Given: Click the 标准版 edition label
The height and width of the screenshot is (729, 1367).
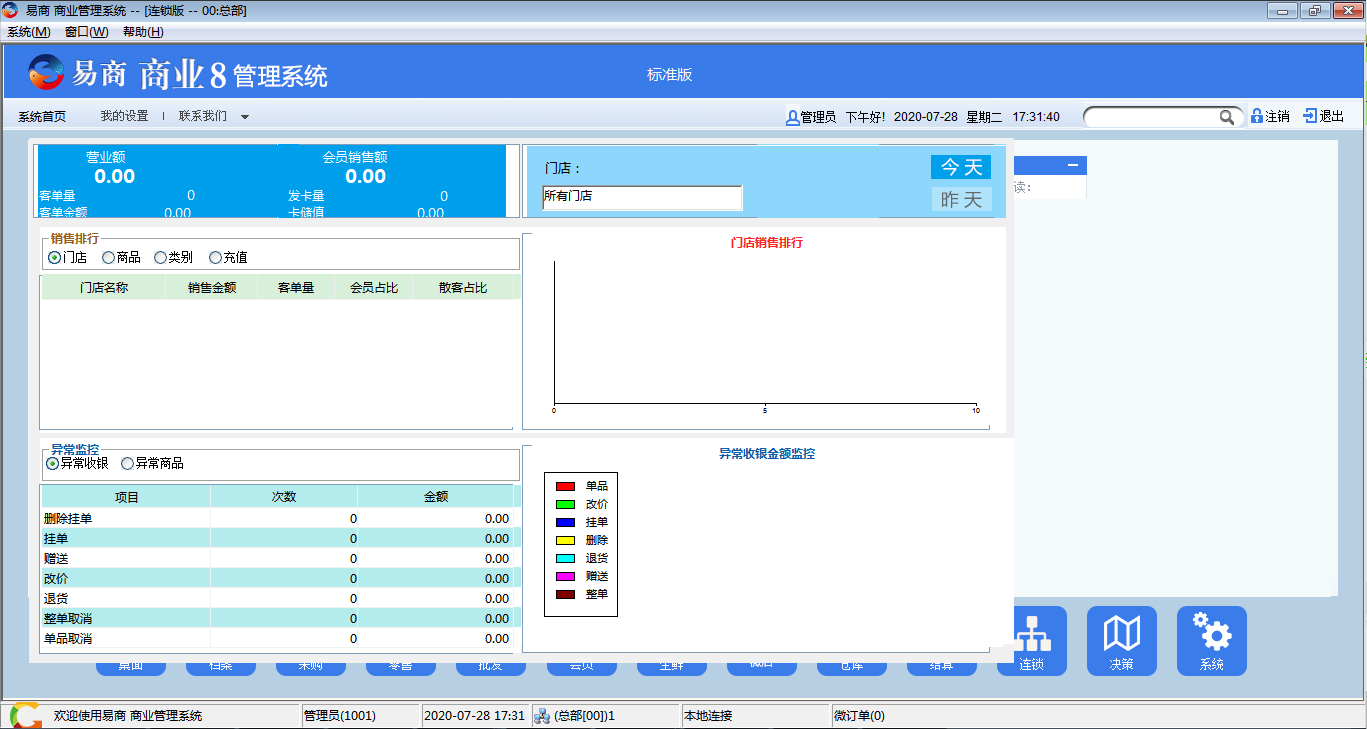Looking at the screenshot, I should coord(670,75).
